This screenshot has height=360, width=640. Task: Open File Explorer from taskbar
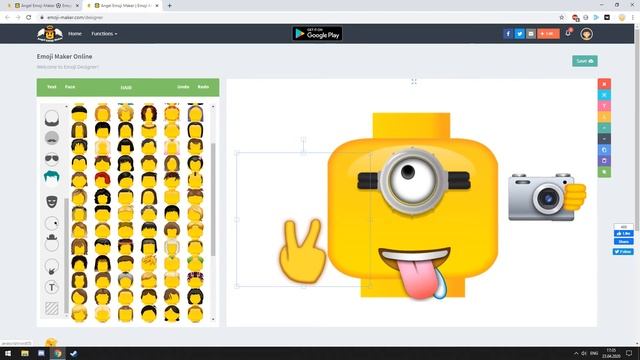(x=25, y=353)
